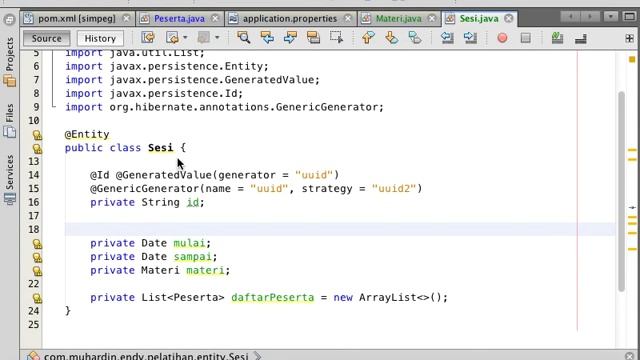Switch editor to History view
Viewport: 640px width, 360px height.
click(100, 38)
